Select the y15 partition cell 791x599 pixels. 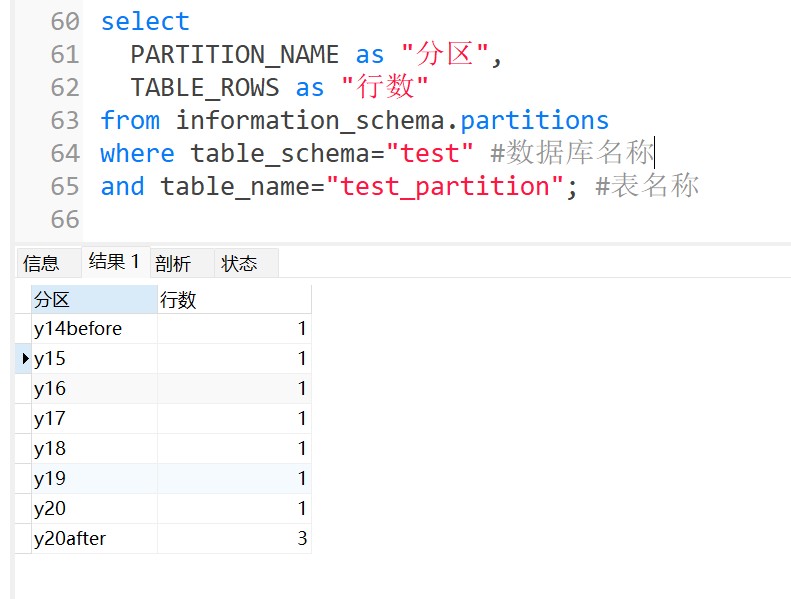tap(94, 359)
